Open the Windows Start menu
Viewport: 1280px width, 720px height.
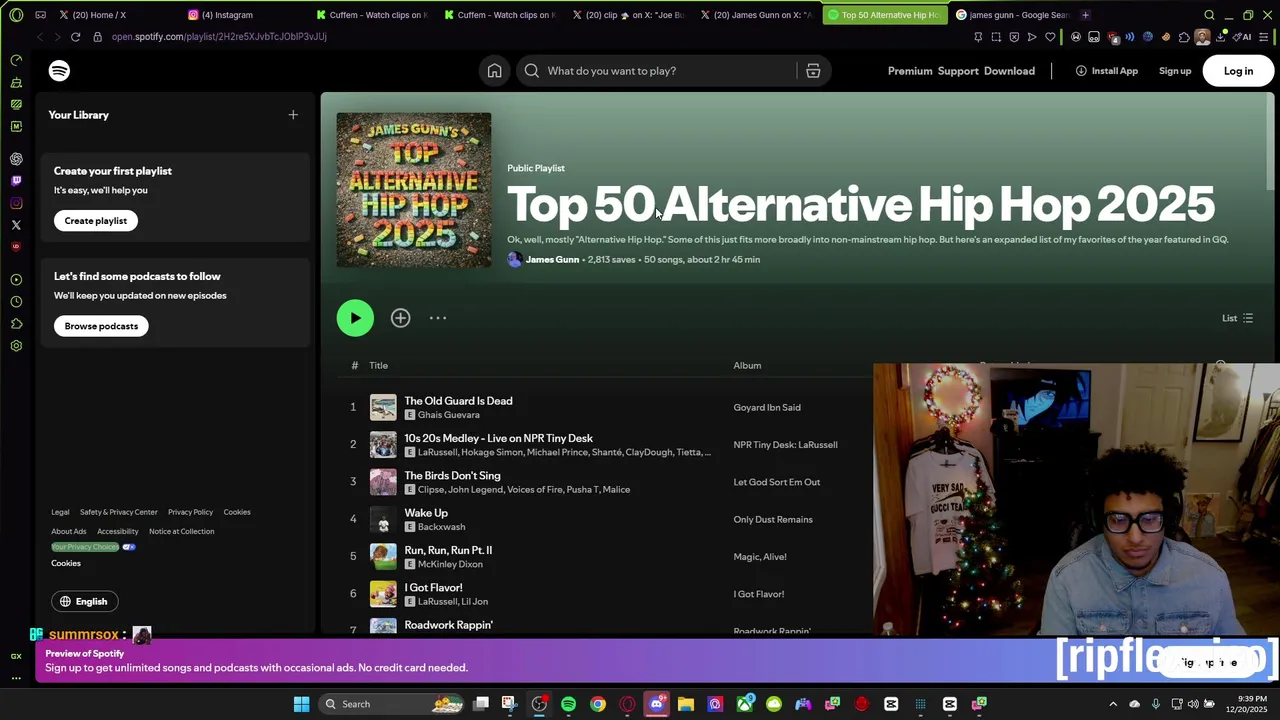(x=301, y=704)
